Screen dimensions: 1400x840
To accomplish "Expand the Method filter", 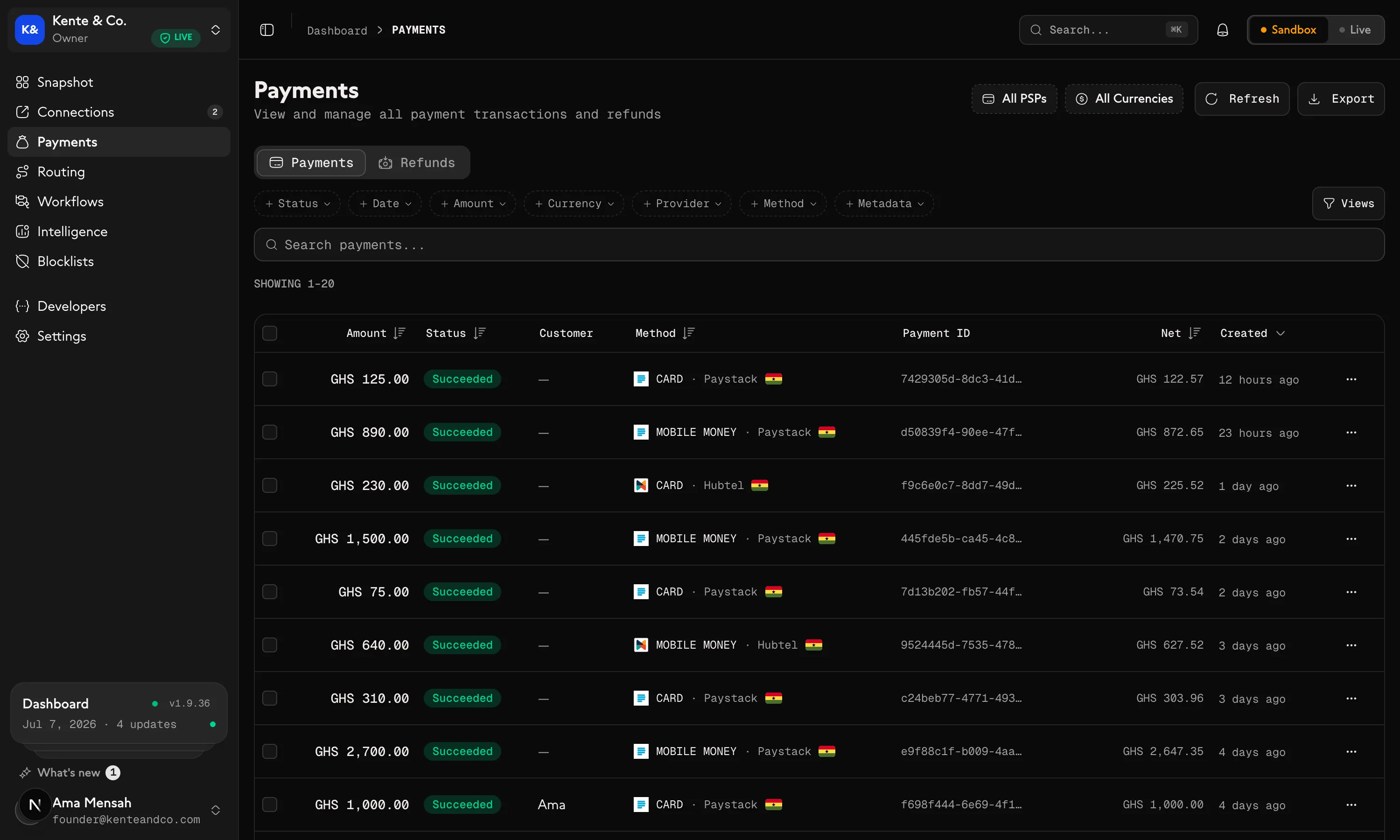I will (783, 204).
